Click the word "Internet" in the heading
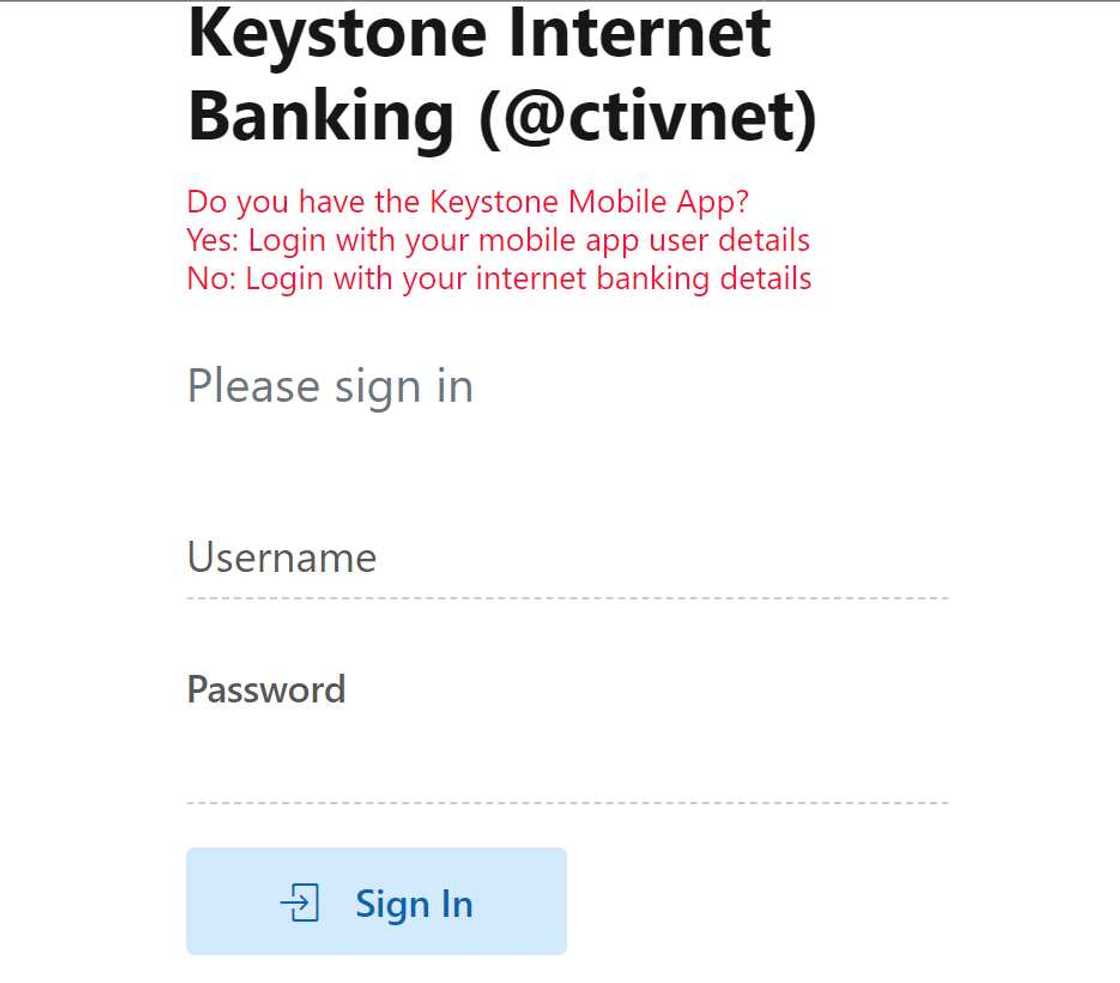Image resolution: width=1120 pixels, height=983 pixels. click(x=640, y=32)
